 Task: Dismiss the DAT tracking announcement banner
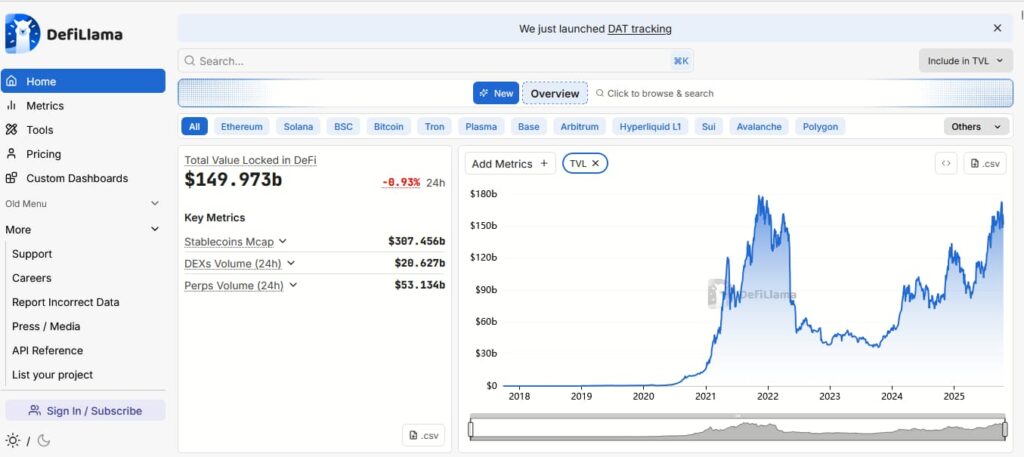[x=997, y=29]
